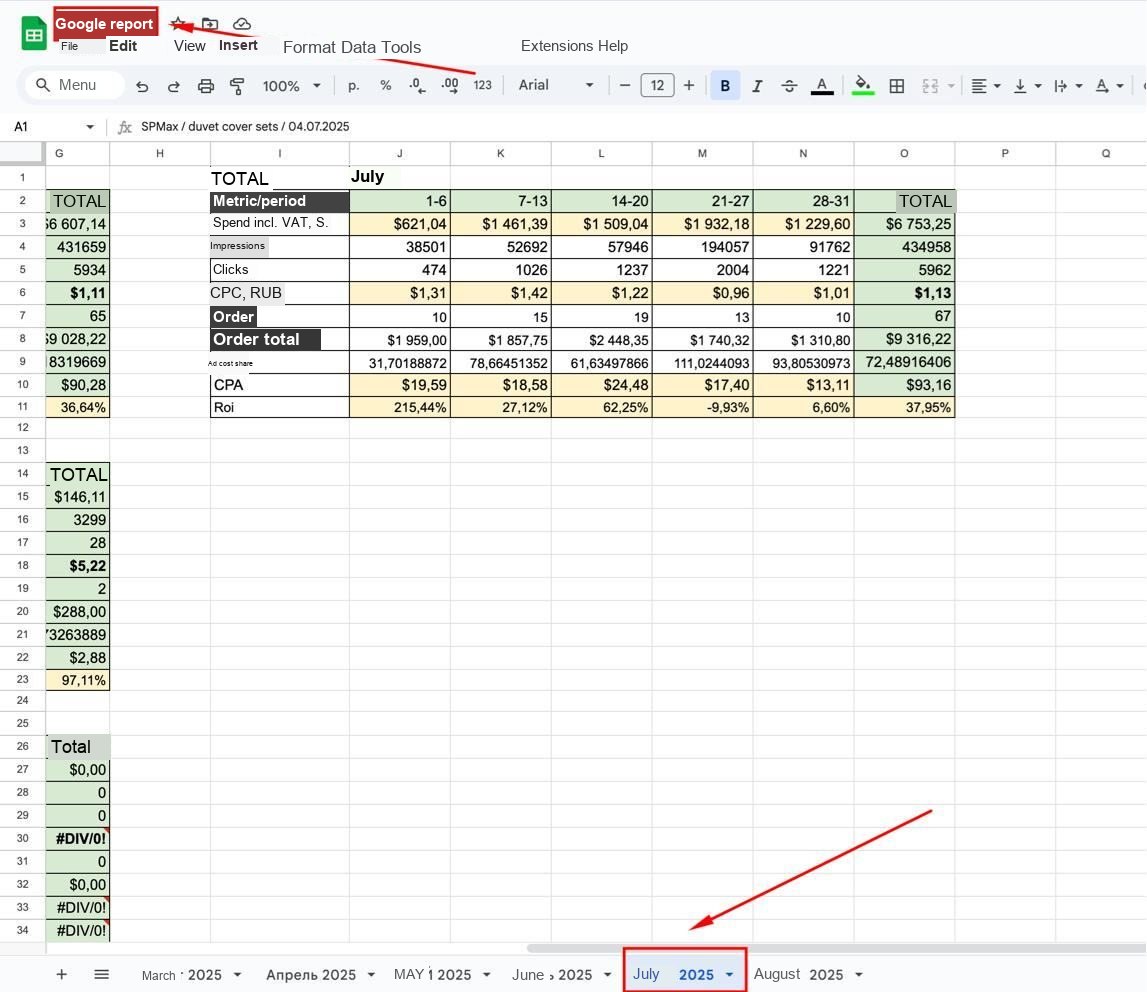The image size is (1147, 992).
Task: Open text color picker
Action: click(x=822, y=86)
